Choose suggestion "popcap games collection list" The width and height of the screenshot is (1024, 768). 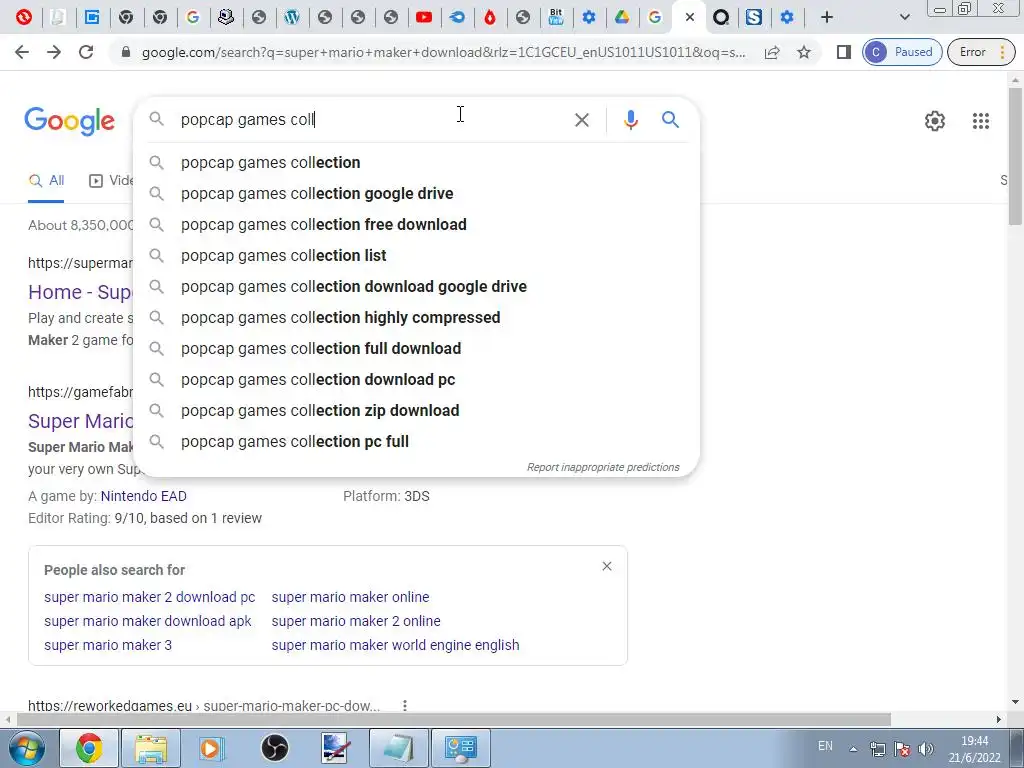click(x=416, y=256)
